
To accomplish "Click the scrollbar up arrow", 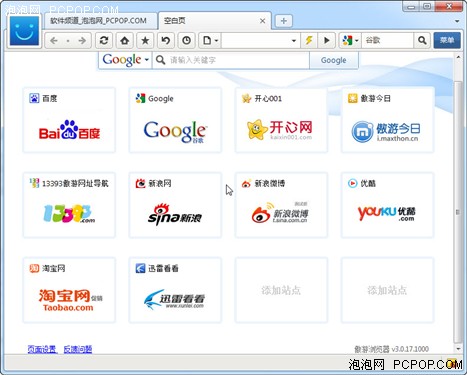I will 458,58.
